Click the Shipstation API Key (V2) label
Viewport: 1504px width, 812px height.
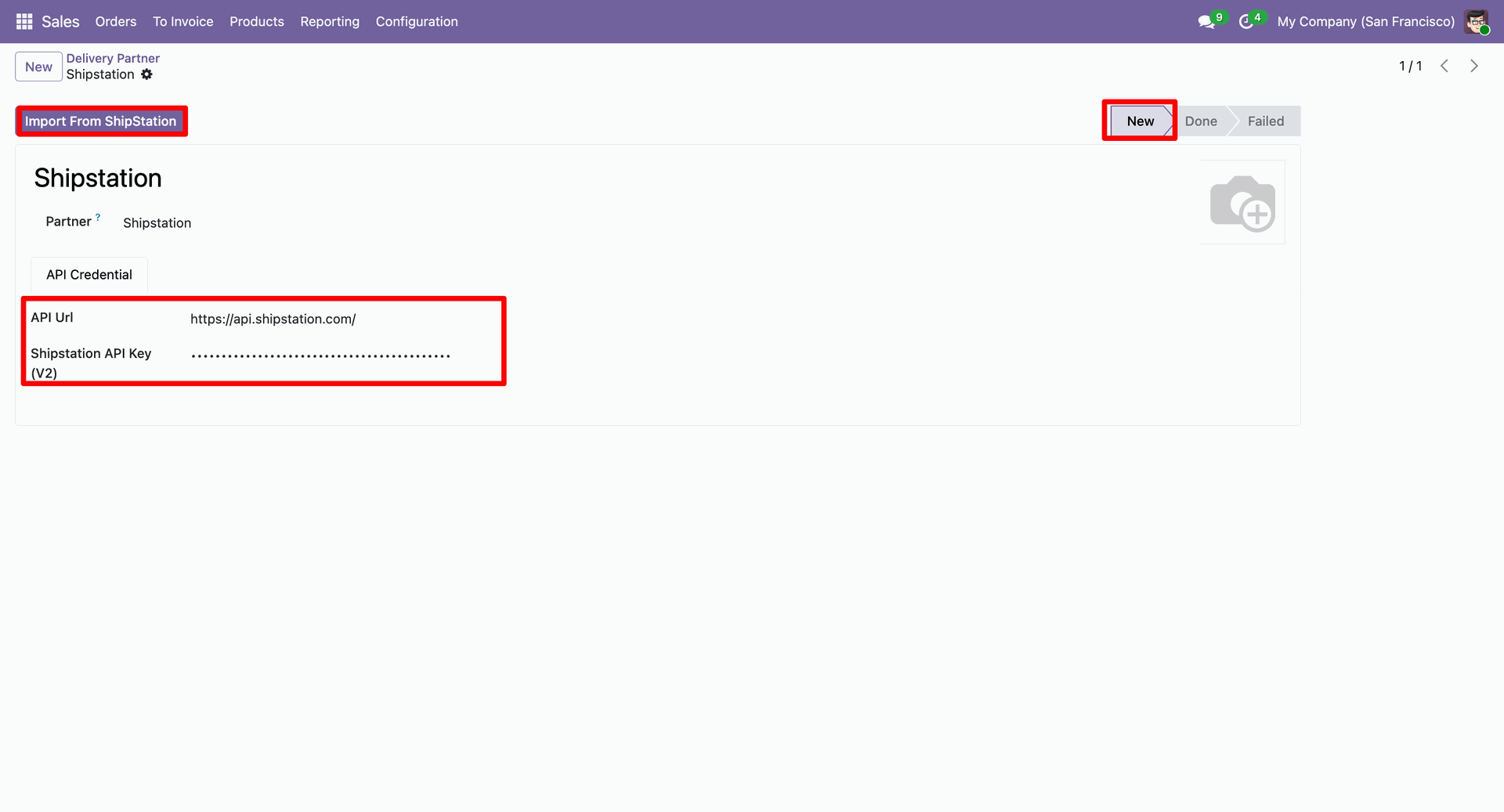[91, 363]
